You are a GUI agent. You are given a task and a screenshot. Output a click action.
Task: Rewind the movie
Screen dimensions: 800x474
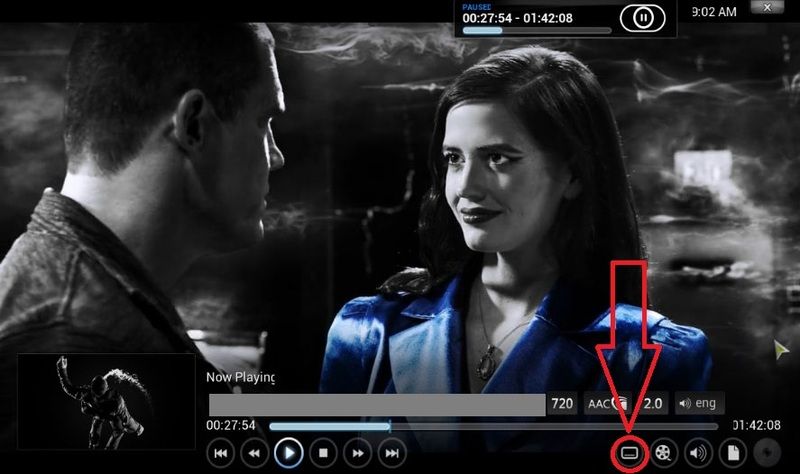[254, 453]
